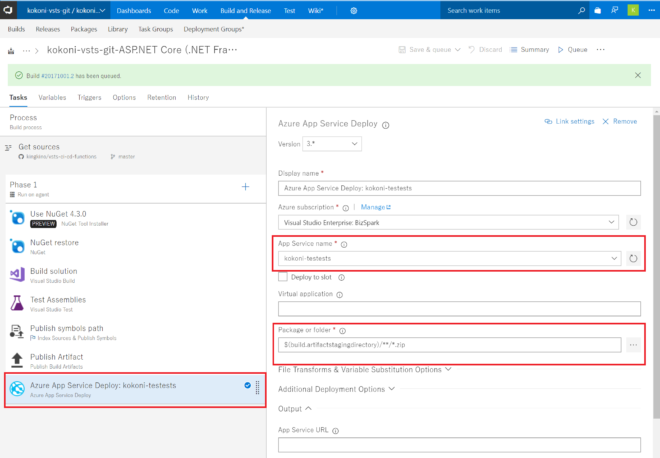Switch to the Variables tab
The height and width of the screenshot is (458, 660).
[x=52, y=97]
